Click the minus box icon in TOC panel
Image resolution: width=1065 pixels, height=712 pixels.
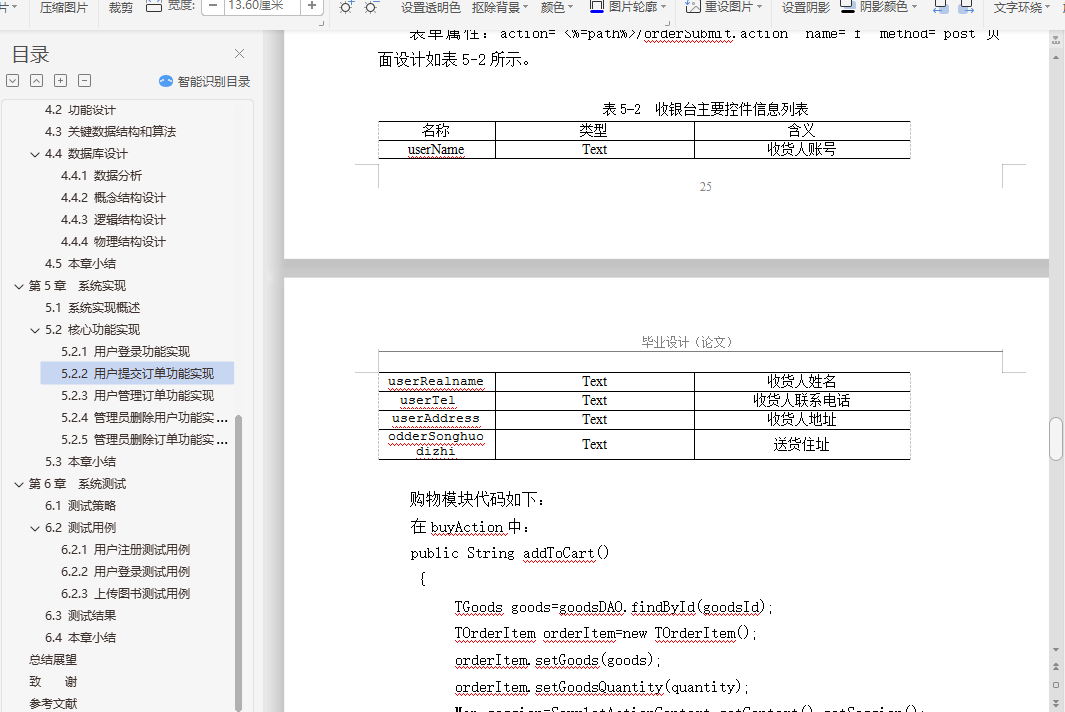coord(84,81)
